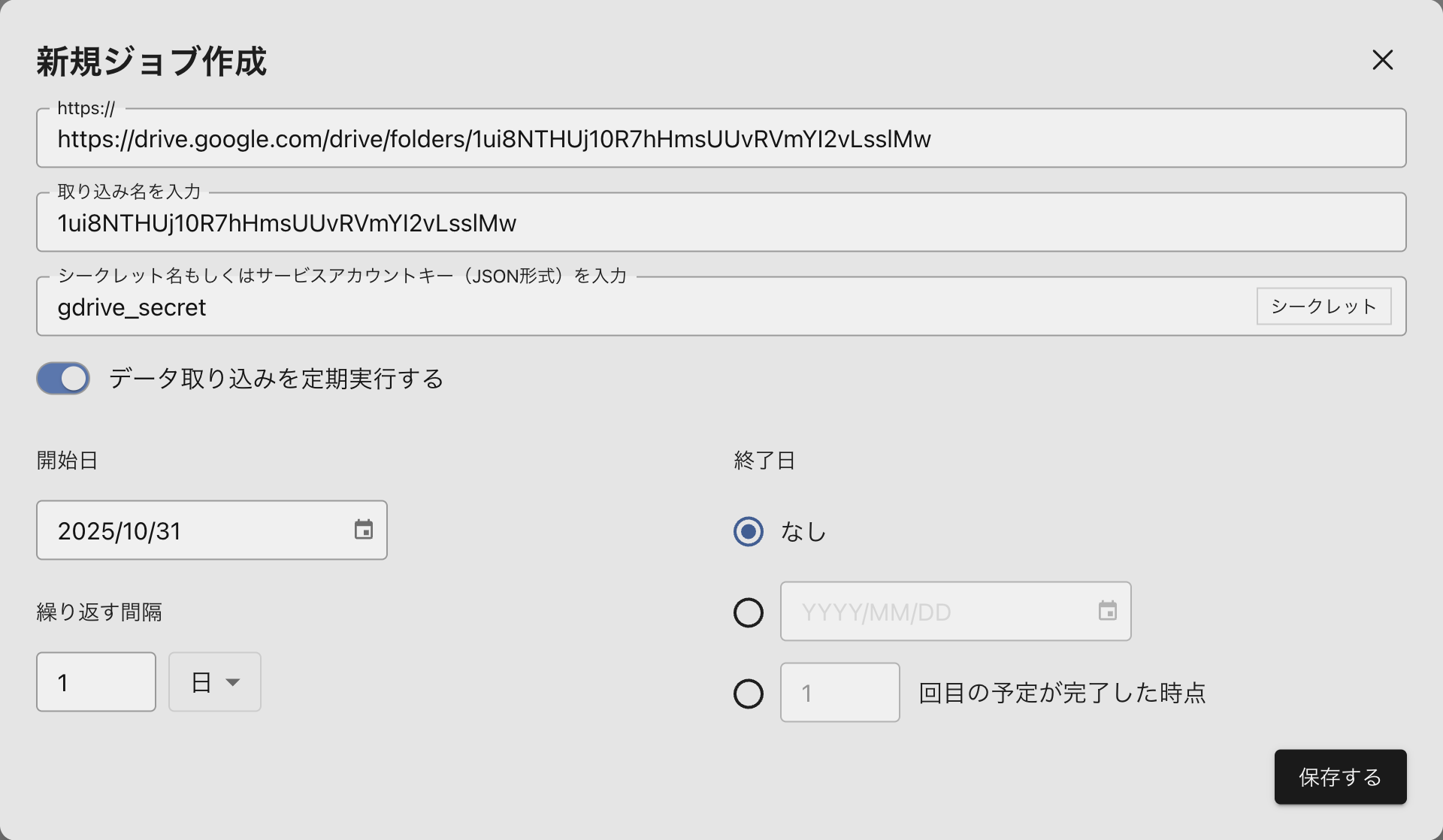Disable データ取り込みを定期実行する toggle
Viewport: 1443px width, 840px height.
click(x=62, y=378)
